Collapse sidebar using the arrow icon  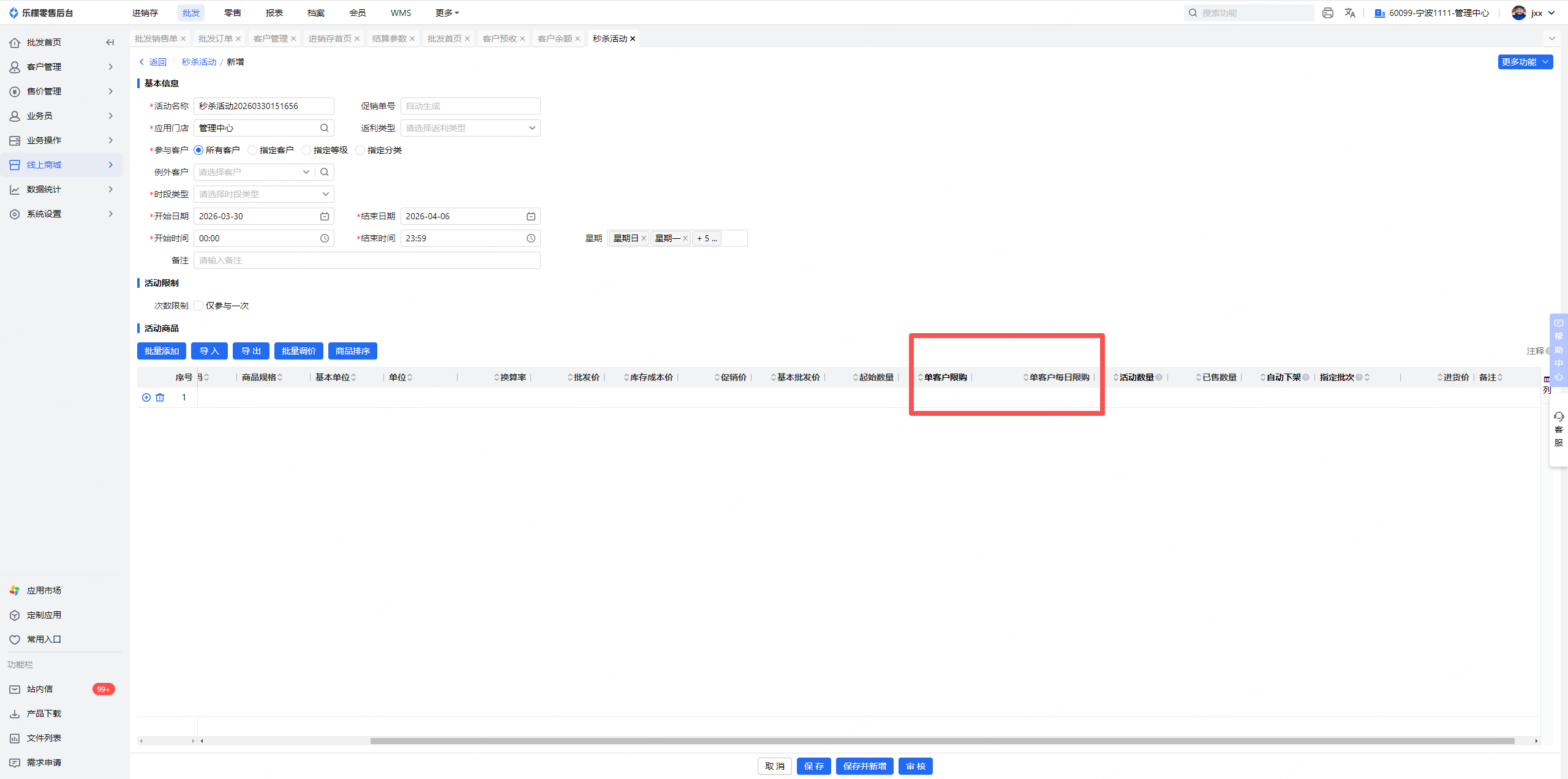click(x=110, y=42)
